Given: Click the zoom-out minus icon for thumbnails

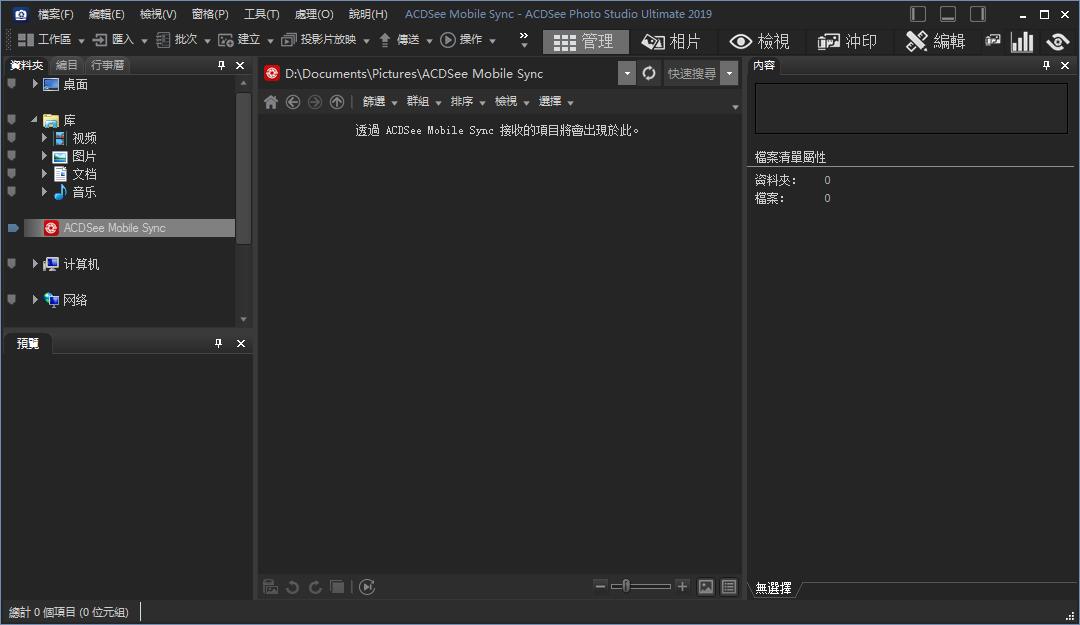Looking at the screenshot, I should click(x=600, y=587).
